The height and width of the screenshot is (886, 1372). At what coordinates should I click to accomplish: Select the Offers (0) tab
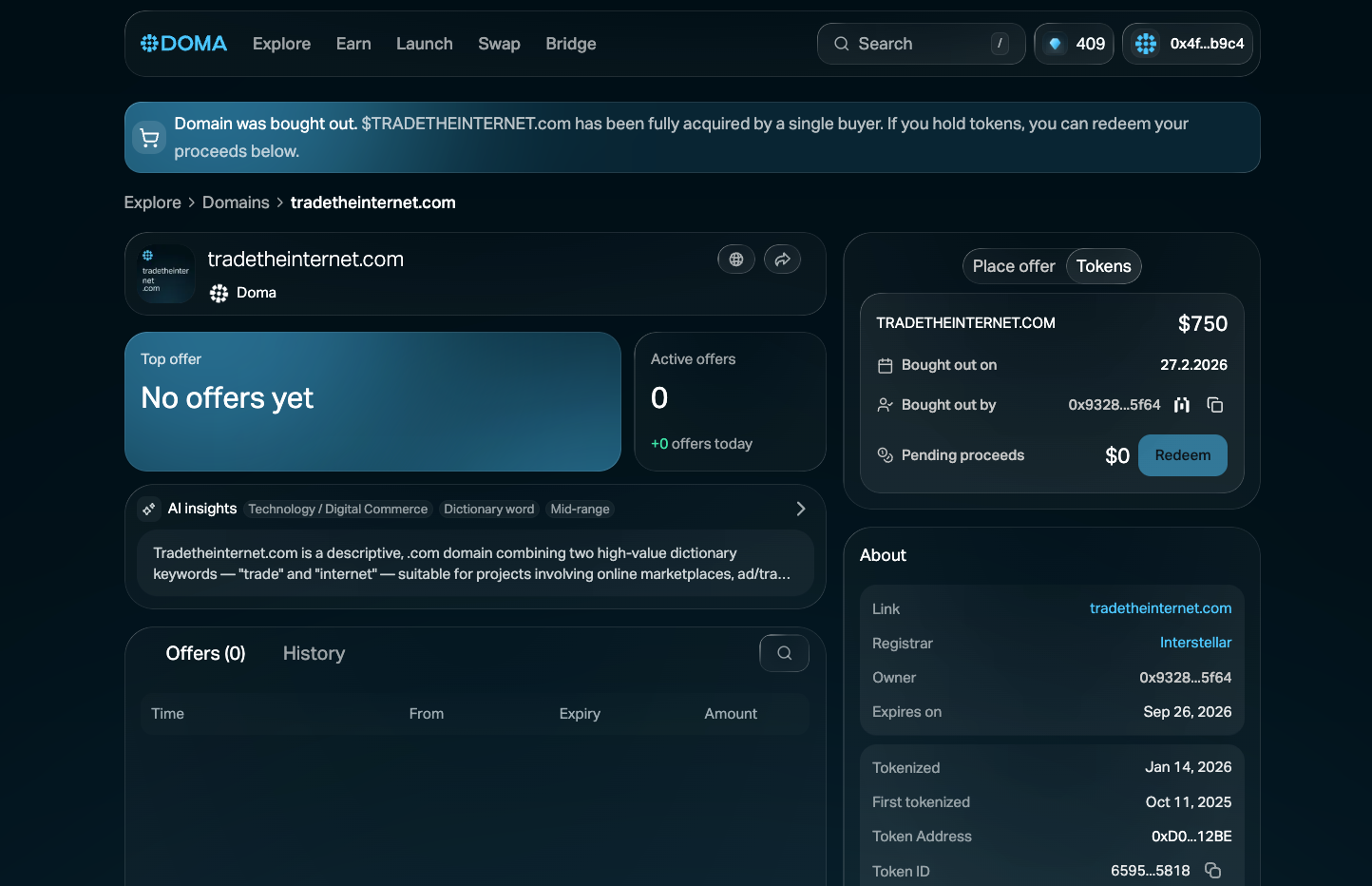[x=205, y=653]
